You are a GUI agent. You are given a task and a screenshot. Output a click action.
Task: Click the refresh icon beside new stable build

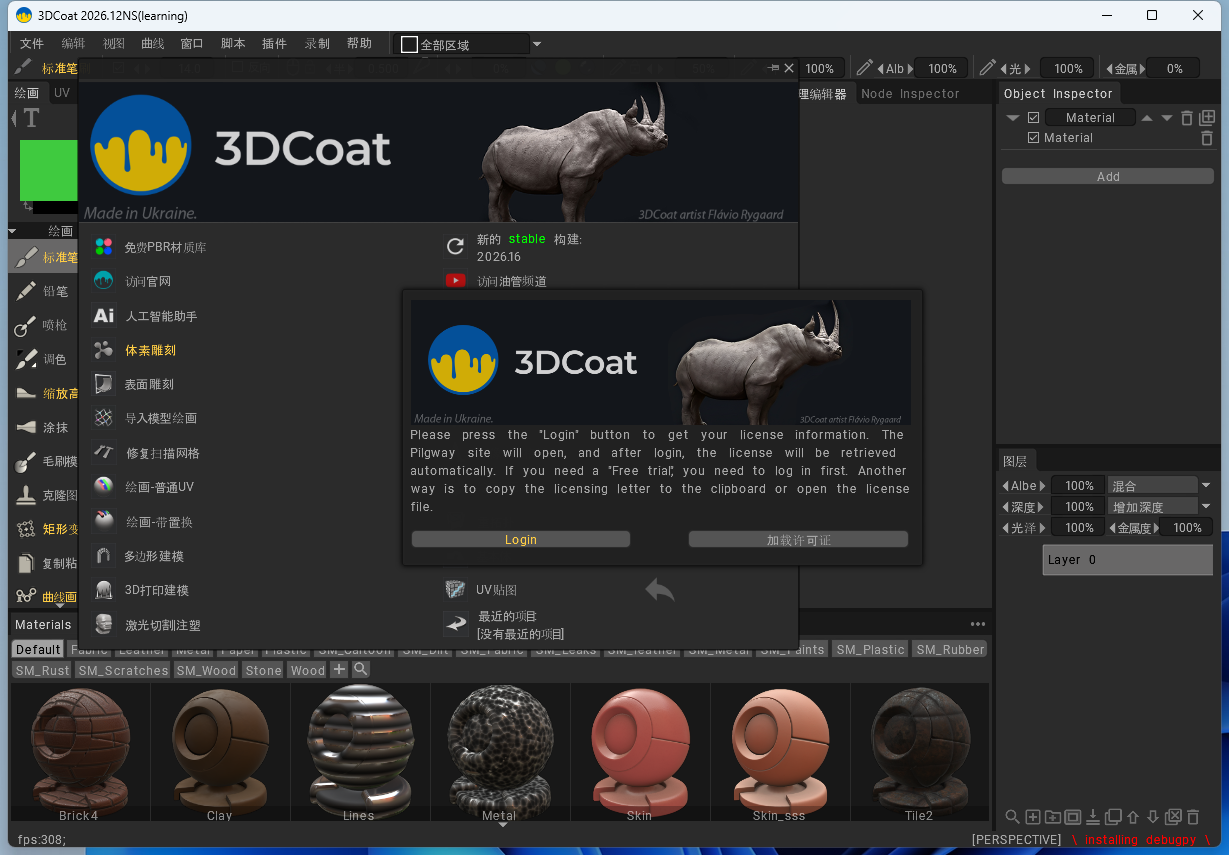pyautogui.click(x=456, y=246)
